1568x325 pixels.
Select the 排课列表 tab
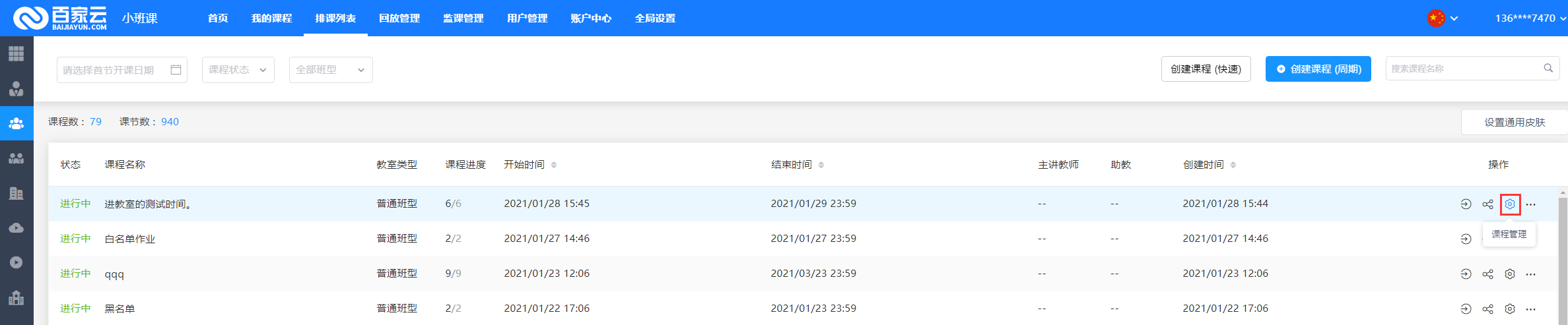tap(335, 18)
